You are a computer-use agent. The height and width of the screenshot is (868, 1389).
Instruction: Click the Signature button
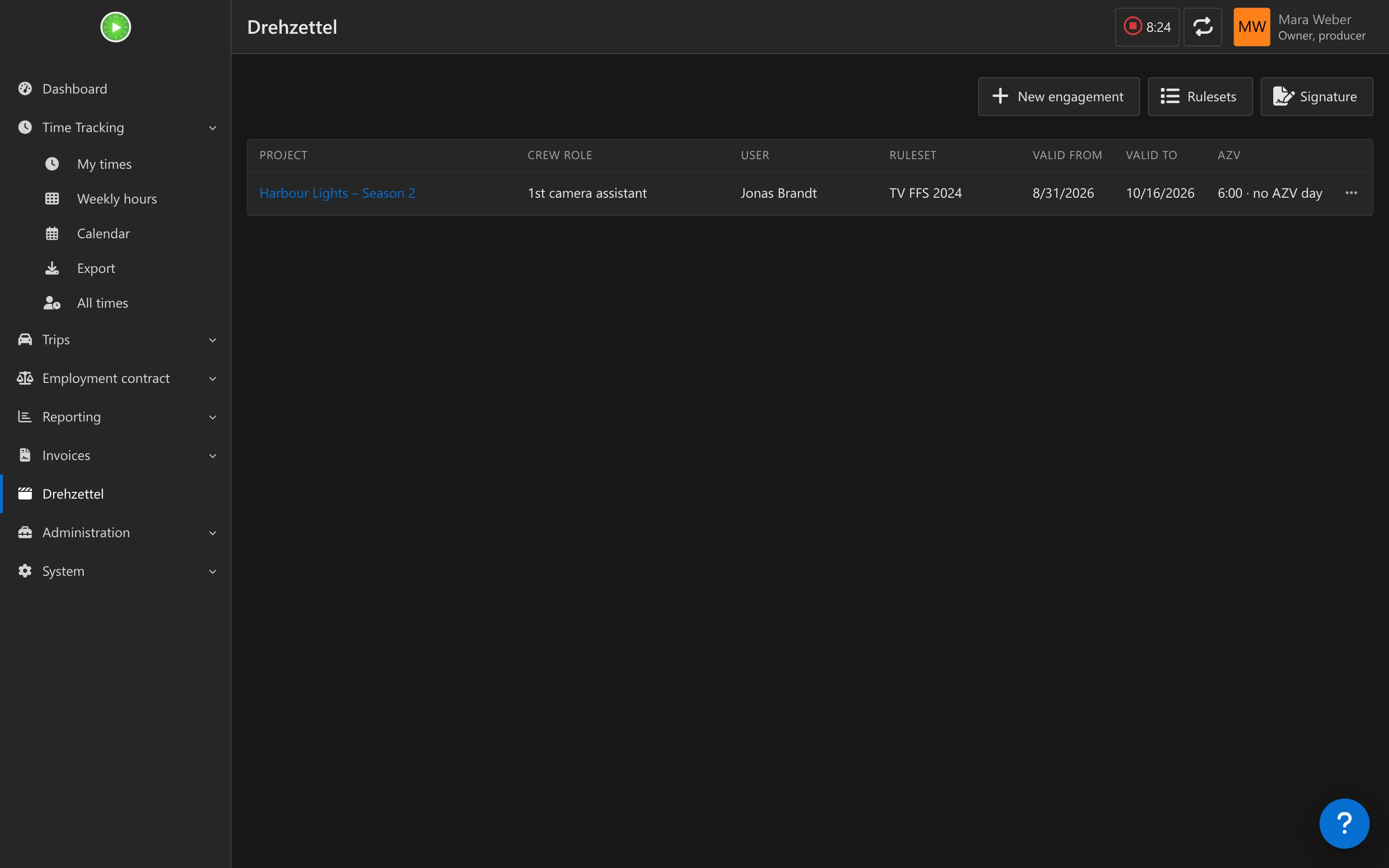[x=1316, y=96]
